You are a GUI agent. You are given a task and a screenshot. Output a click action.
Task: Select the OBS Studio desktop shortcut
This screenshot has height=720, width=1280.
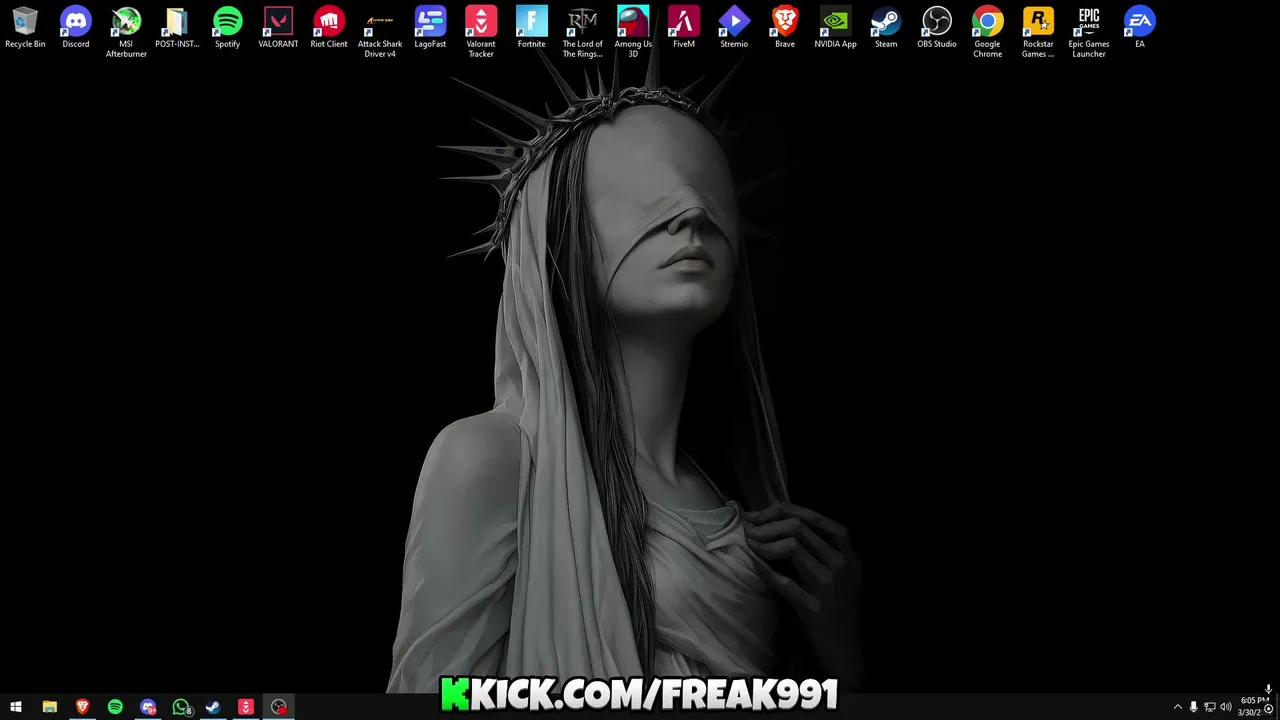coord(937,28)
